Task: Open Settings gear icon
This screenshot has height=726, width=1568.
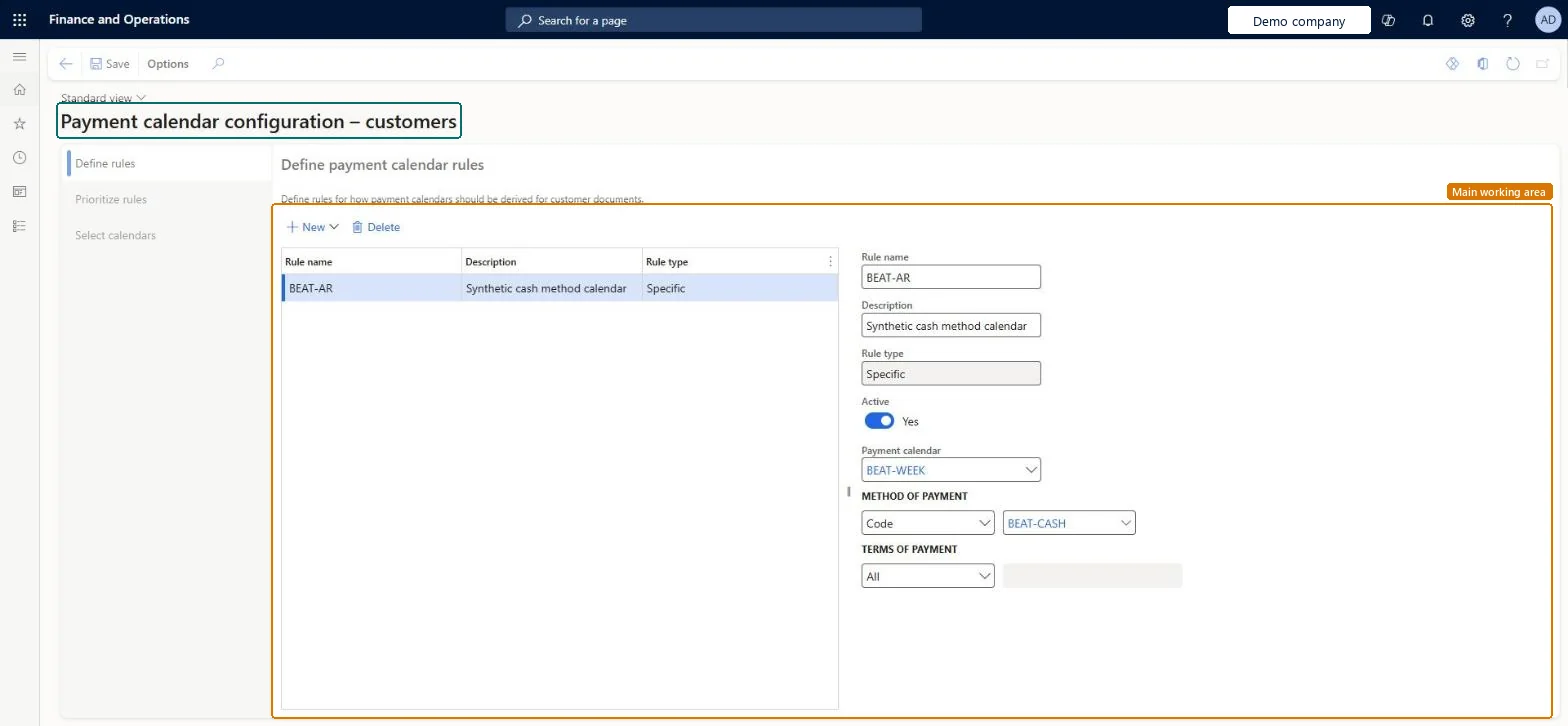Action: (x=1468, y=20)
